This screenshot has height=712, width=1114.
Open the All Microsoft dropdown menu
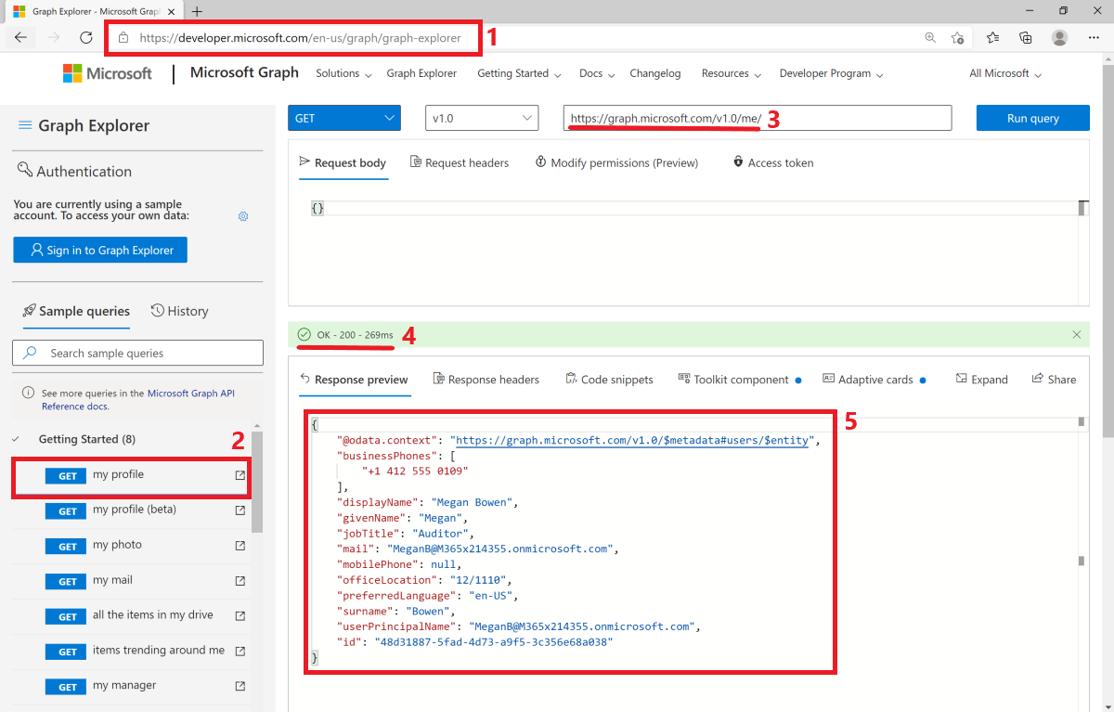click(1004, 73)
